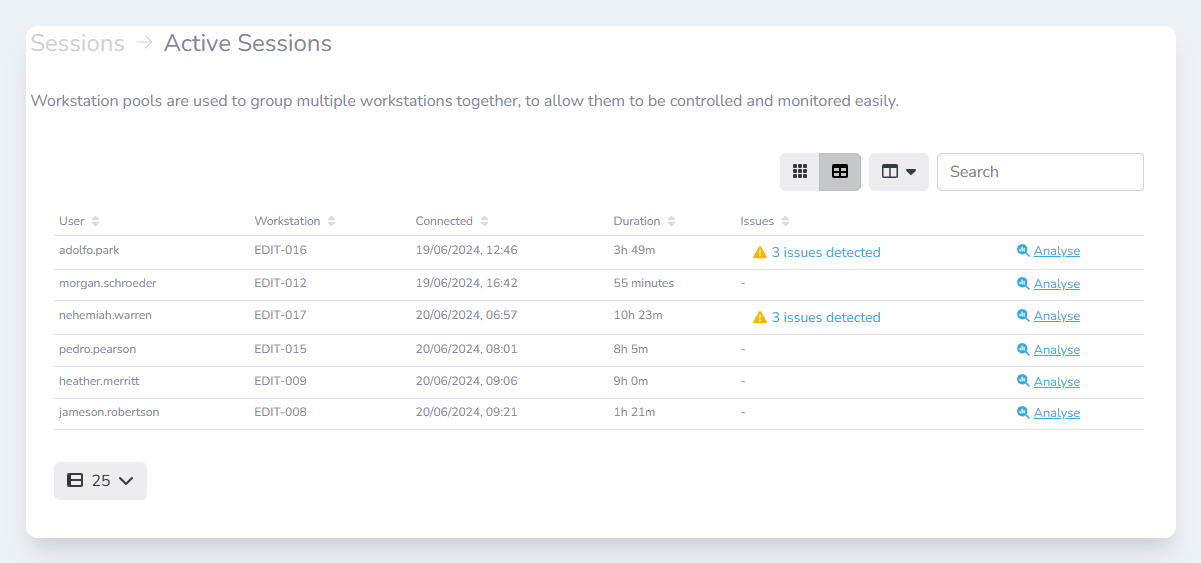Analyse the pedro.pearson session

[1056, 350]
